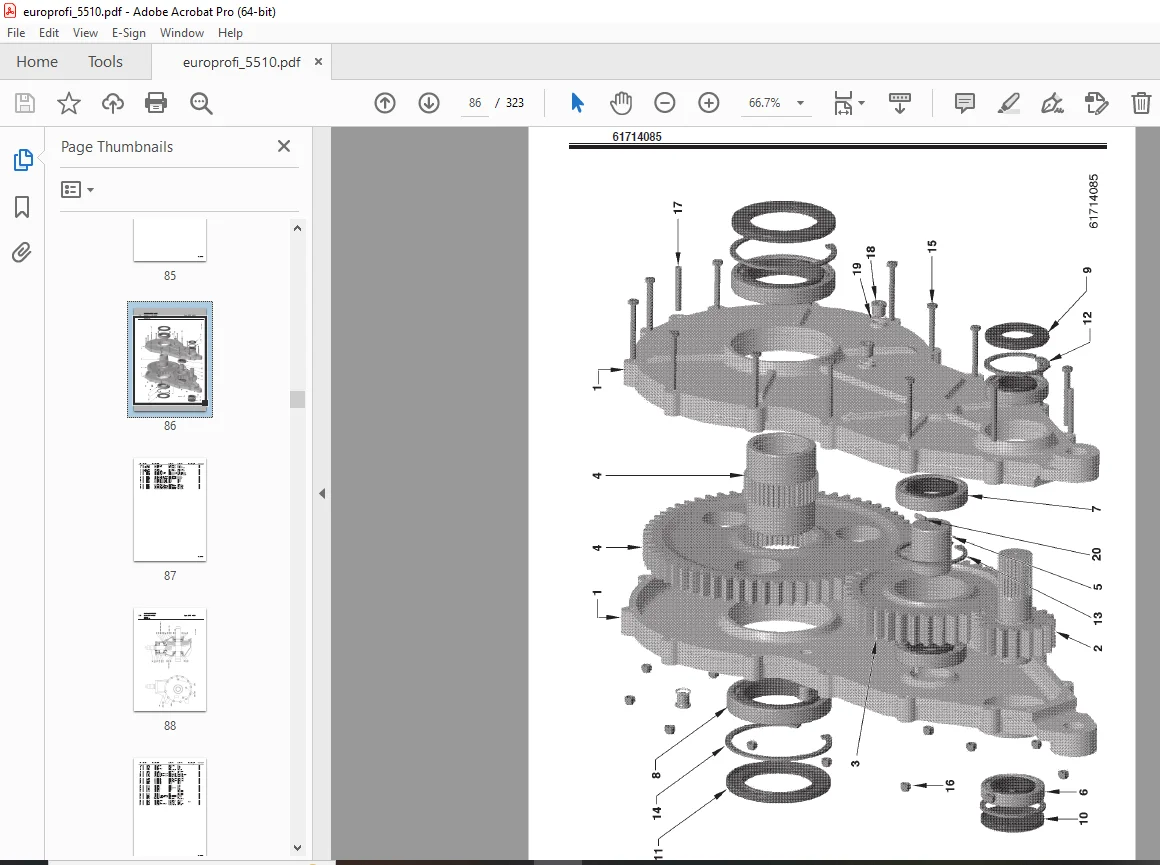The width and height of the screenshot is (1160, 865).
Task: Add a comment sticky note
Action: pyautogui.click(x=965, y=103)
